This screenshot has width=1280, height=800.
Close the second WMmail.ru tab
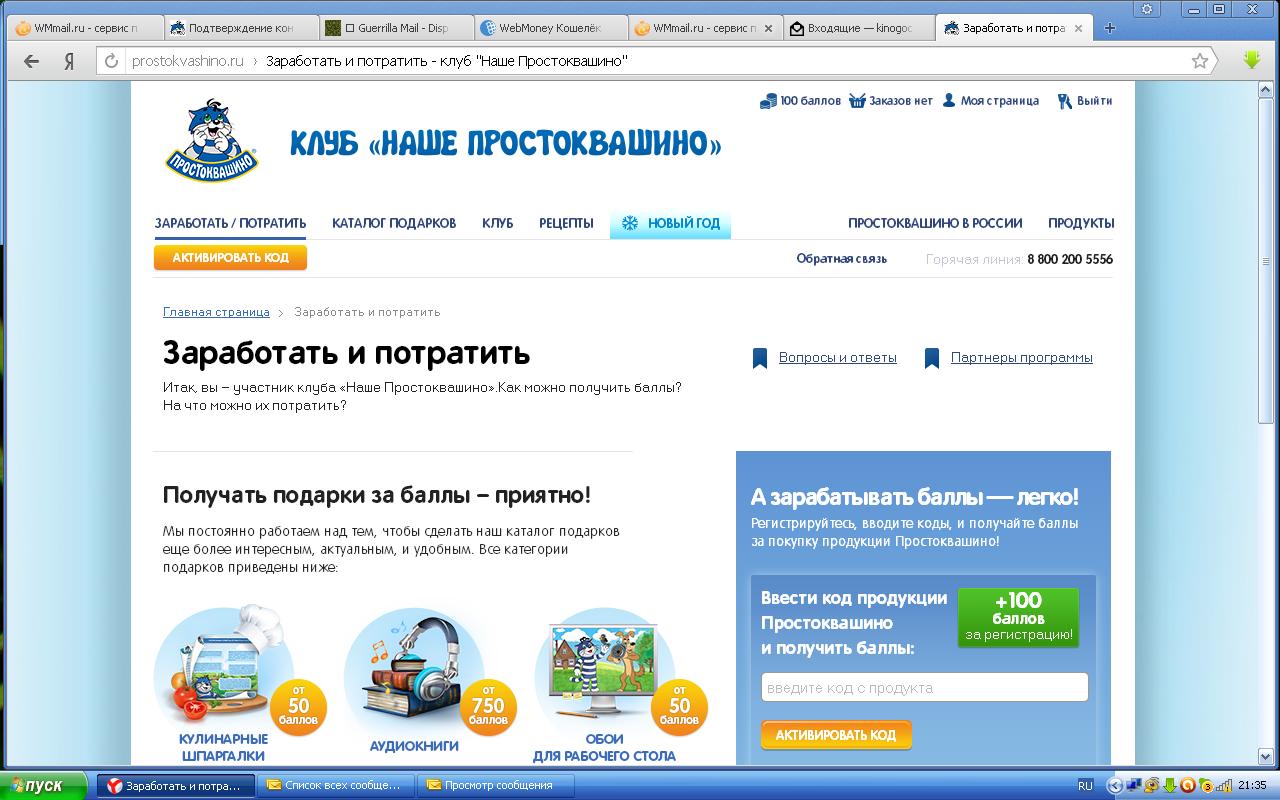coord(768,28)
